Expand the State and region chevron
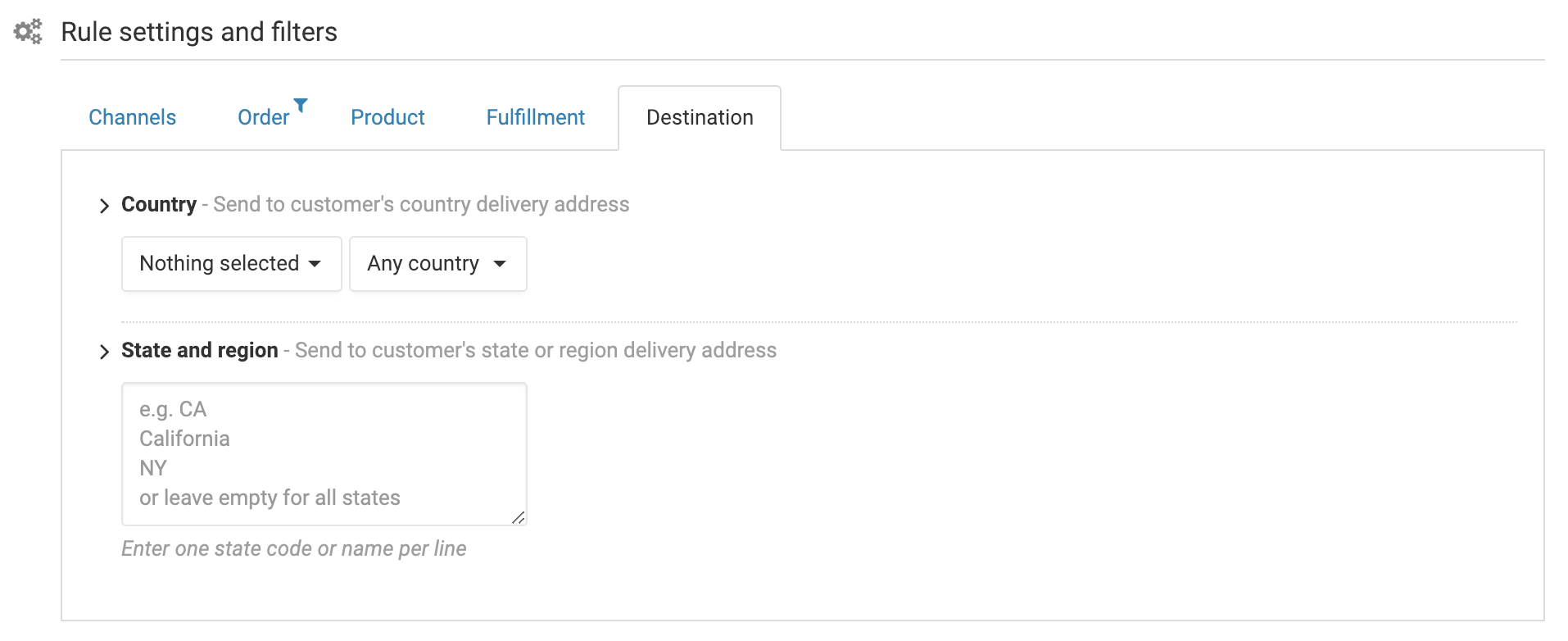Viewport: 1568px width, 641px height. tap(104, 352)
